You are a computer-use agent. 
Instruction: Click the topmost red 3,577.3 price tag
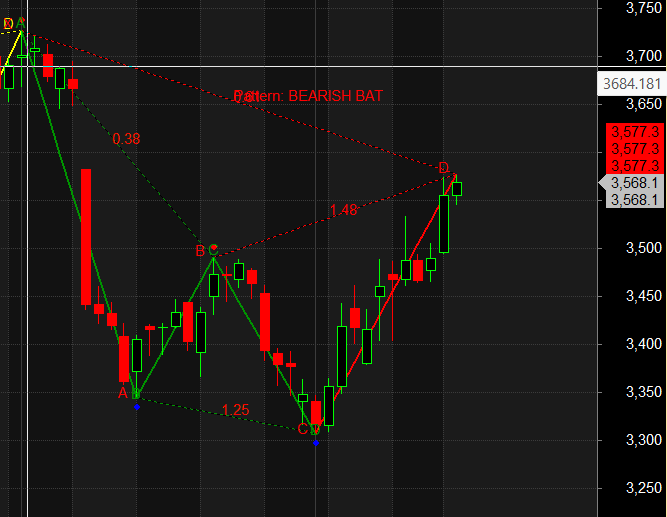(634, 131)
